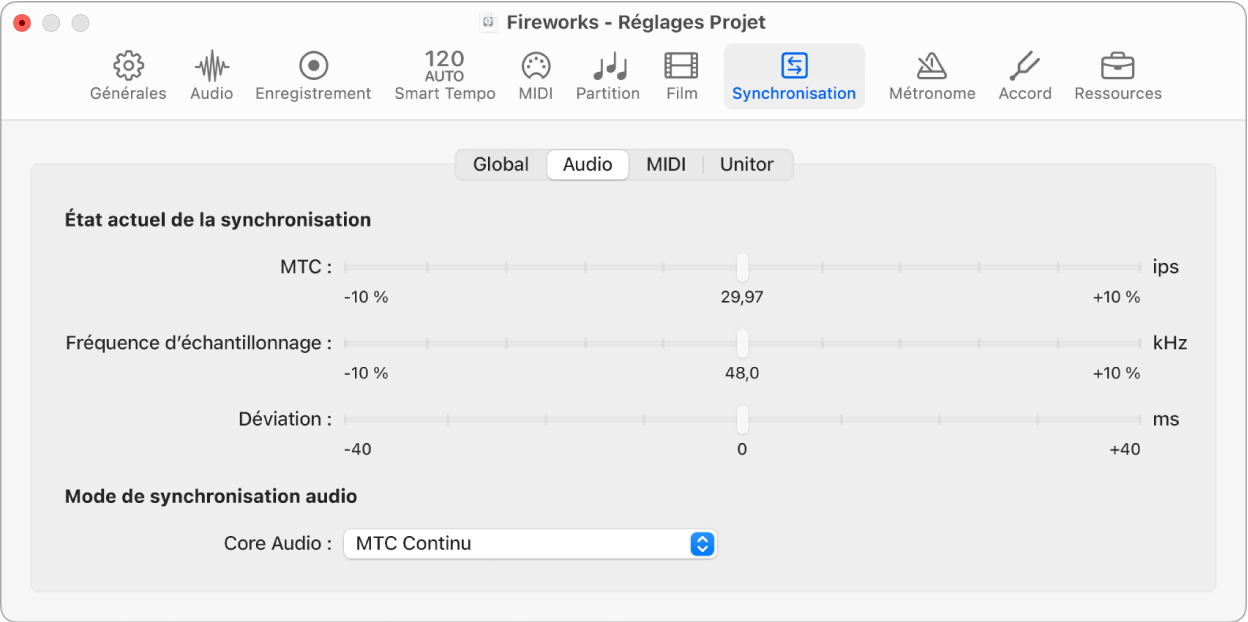Screen dimensions: 1248x622
Task: Open the MIDI connector settings pane
Action: (536, 67)
